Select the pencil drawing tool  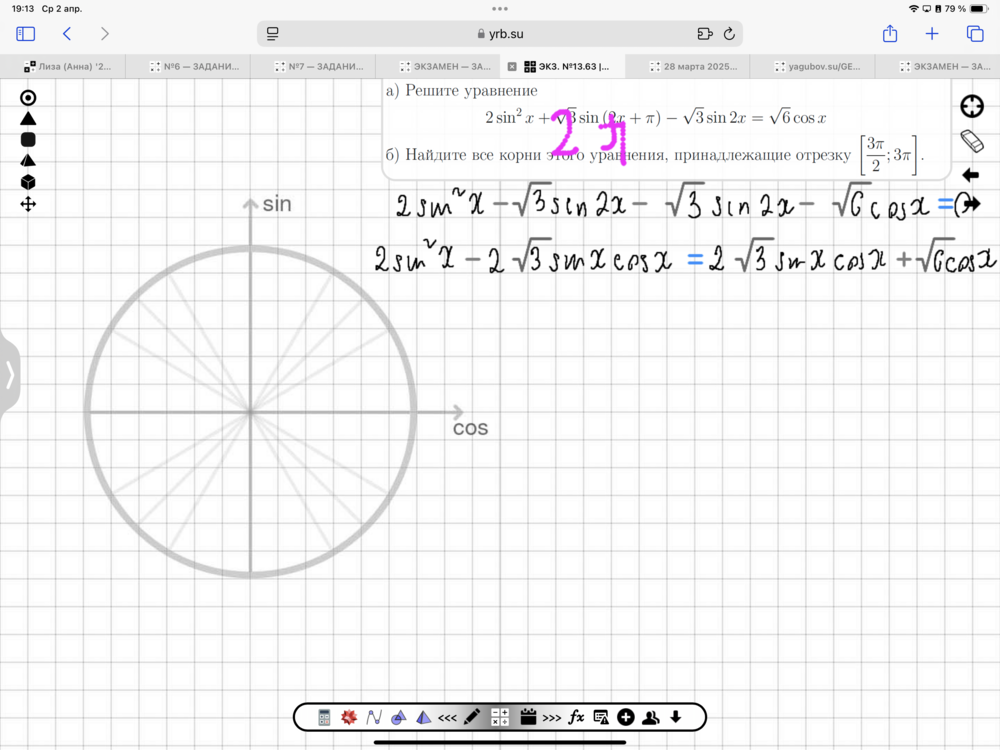click(x=473, y=717)
